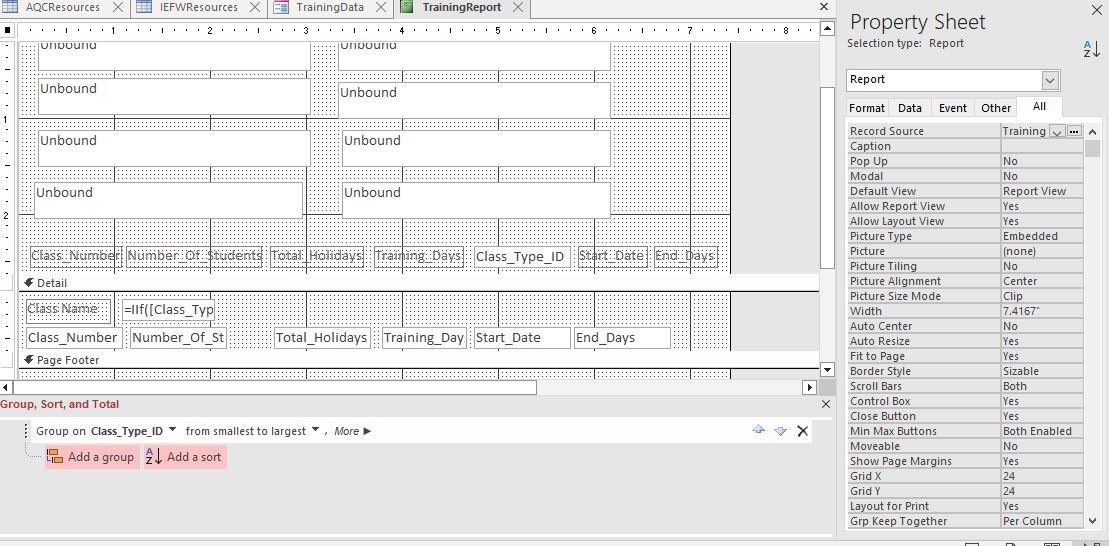Switch to the IEFWResources tab

click(199, 7)
